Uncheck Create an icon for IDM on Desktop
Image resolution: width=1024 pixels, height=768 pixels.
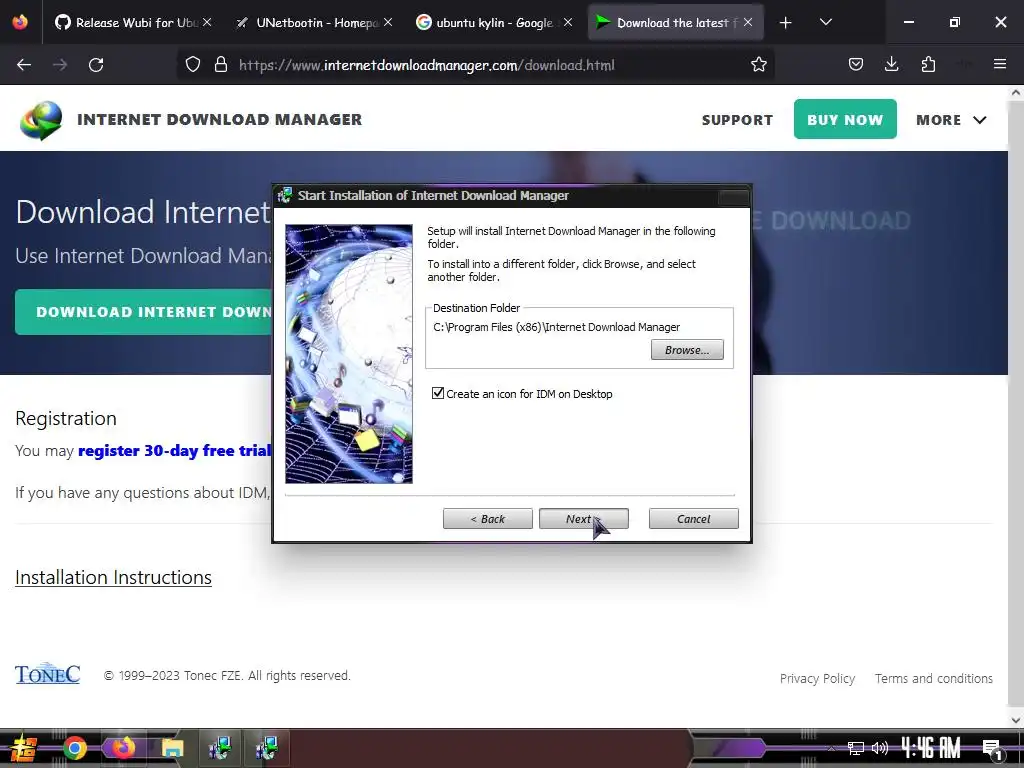[438, 393]
